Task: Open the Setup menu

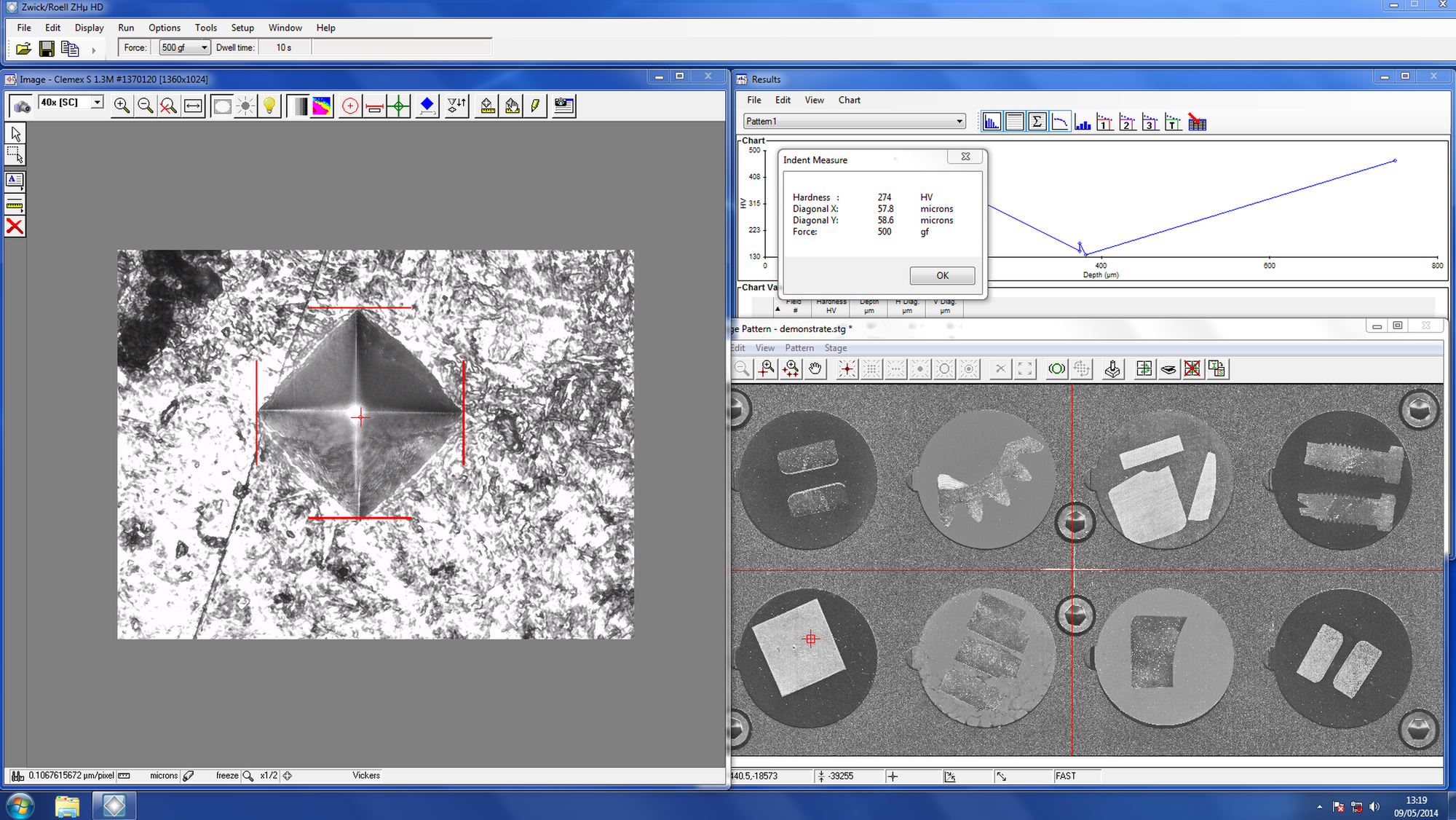Action: point(242,28)
